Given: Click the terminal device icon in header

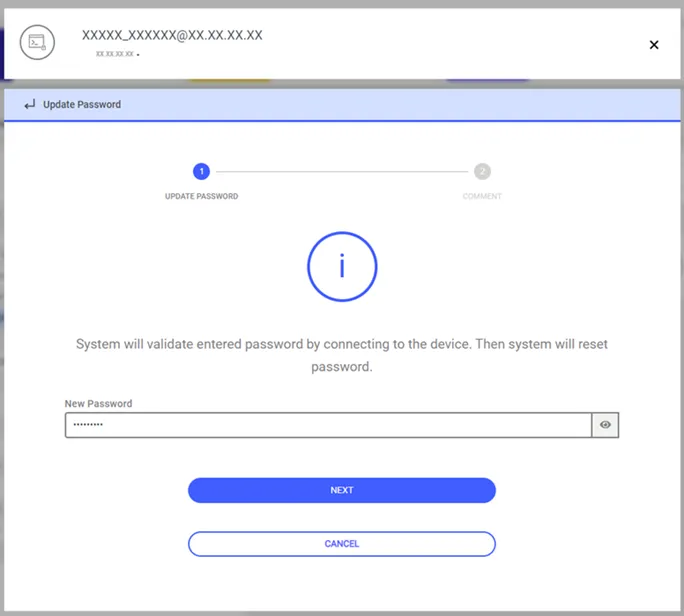Looking at the screenshot, I should (37, 42).
